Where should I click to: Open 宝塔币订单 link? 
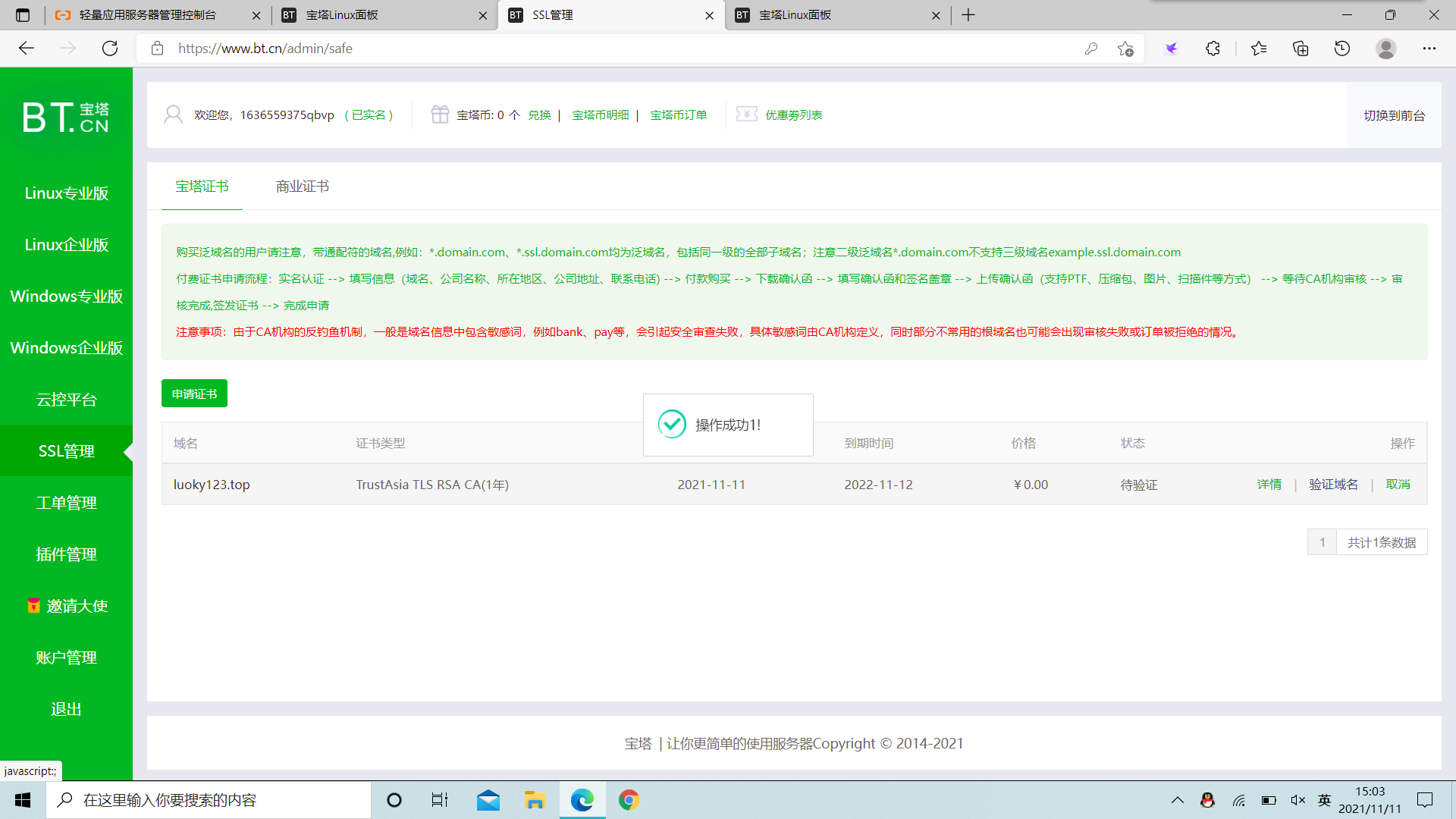678,115
